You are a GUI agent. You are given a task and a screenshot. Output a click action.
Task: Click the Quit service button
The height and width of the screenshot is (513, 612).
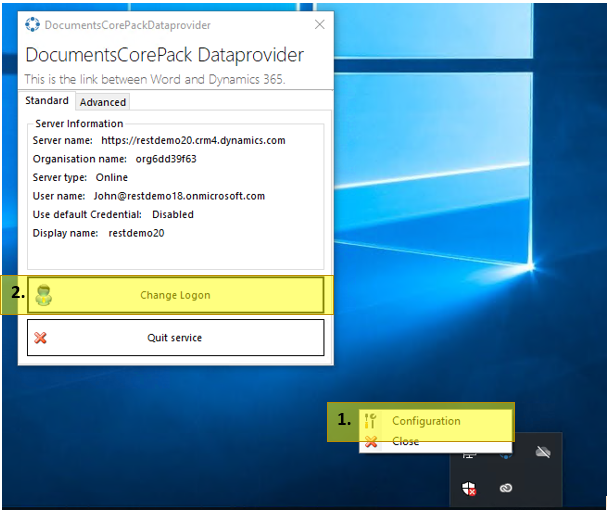[x=175, y=337]
